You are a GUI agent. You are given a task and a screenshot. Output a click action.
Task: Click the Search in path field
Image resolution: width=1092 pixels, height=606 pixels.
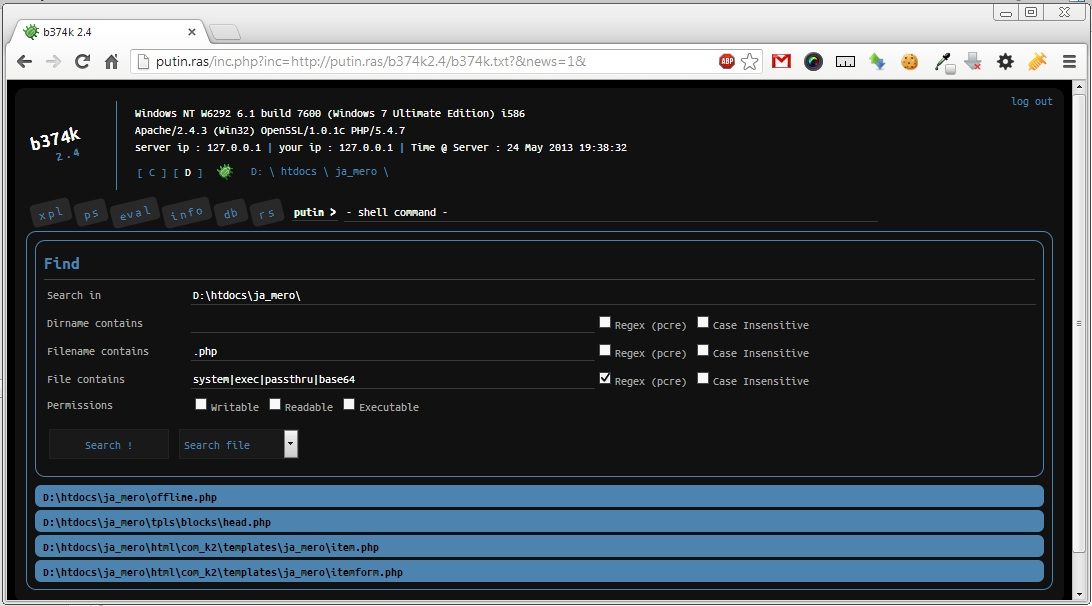coord(613,295)
